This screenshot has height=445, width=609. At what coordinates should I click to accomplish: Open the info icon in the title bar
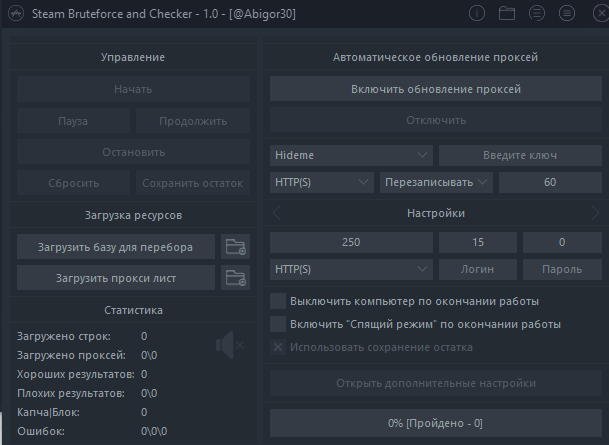click(x=477, y=14)
